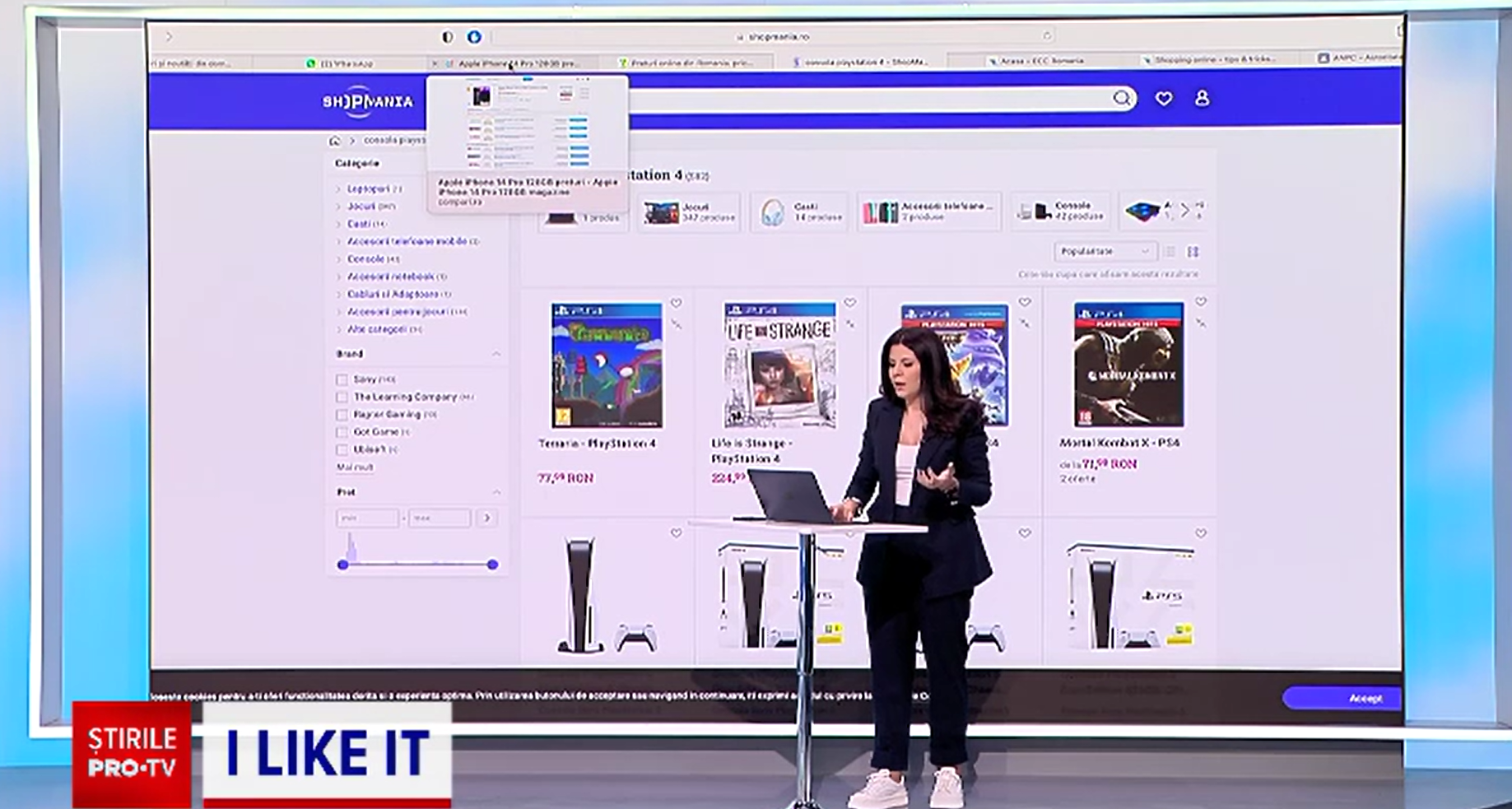Expand the Laptopuri category in the sidebar
The height and width of the screenshot is (809, 1512).
click(337, 188)
